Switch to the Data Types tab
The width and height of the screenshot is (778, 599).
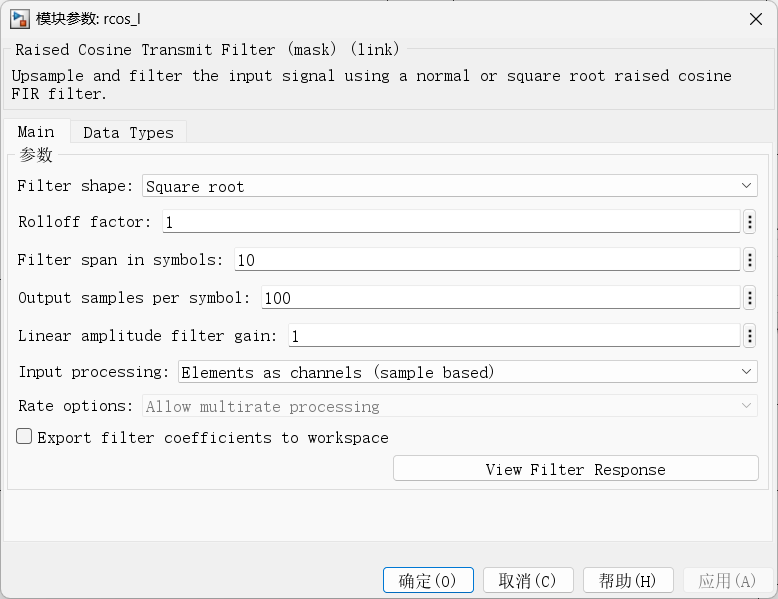coord(128,132)
